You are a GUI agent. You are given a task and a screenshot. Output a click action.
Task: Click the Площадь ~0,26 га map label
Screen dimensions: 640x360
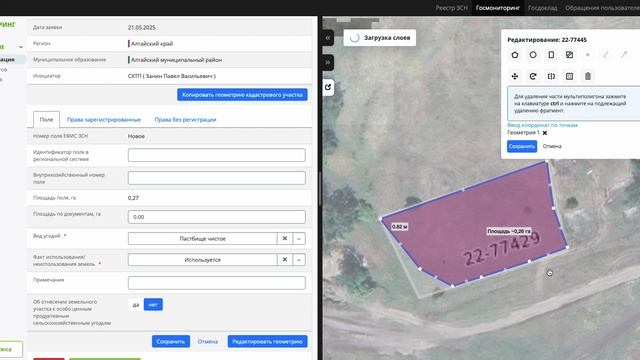pos(509,231)
